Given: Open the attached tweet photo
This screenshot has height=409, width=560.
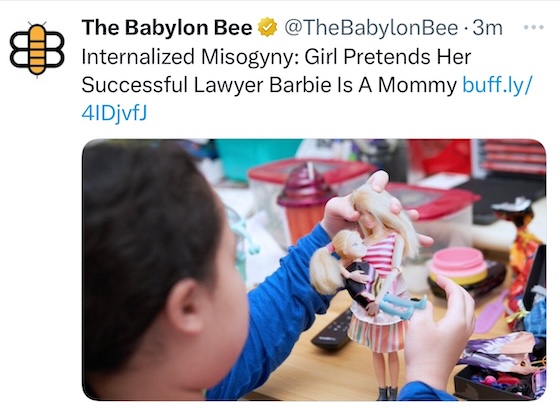Looking at the screenshot, I should (x=314, y=270).
